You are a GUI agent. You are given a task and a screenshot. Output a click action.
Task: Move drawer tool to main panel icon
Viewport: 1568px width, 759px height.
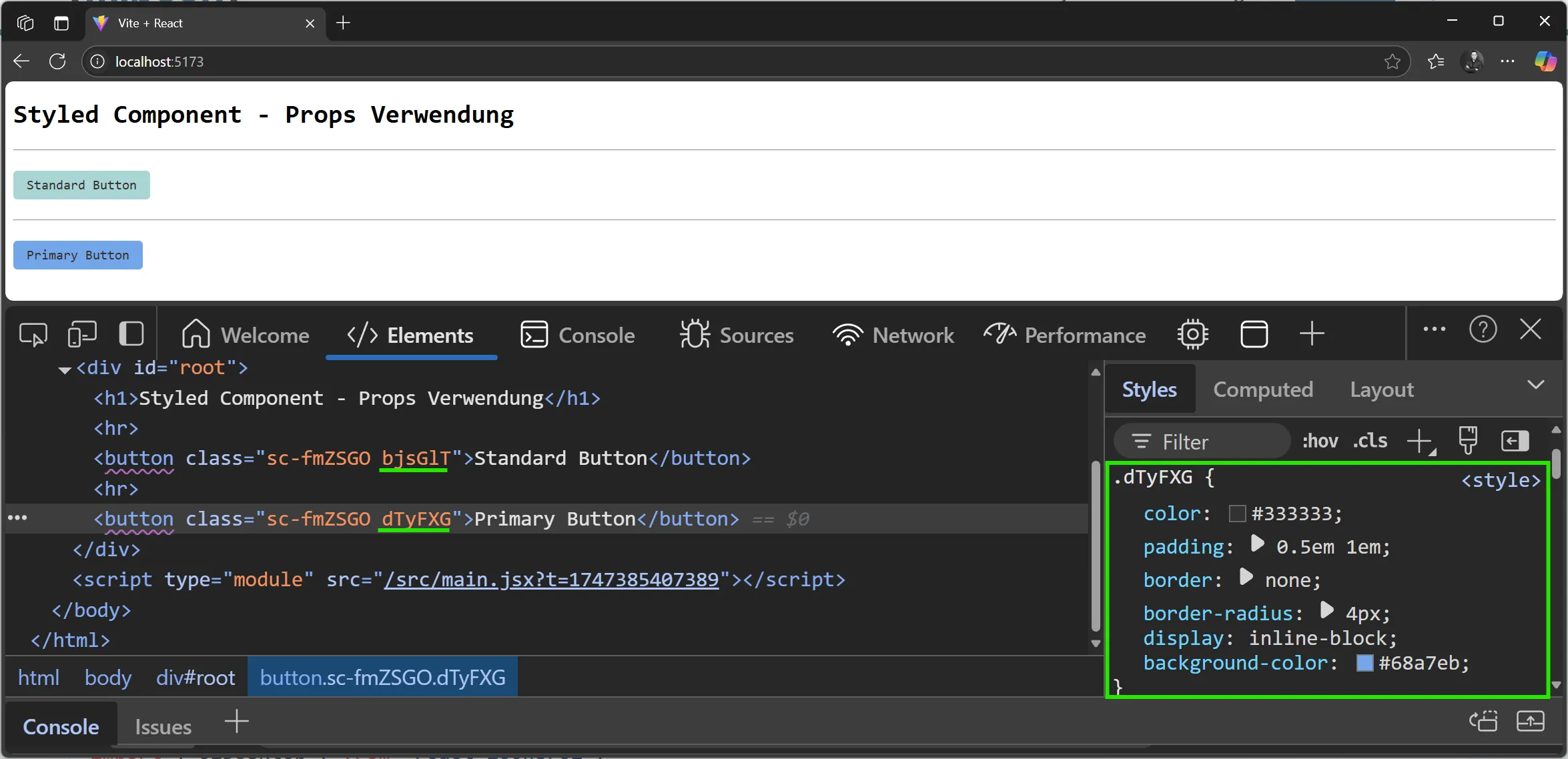(1483, 721)
